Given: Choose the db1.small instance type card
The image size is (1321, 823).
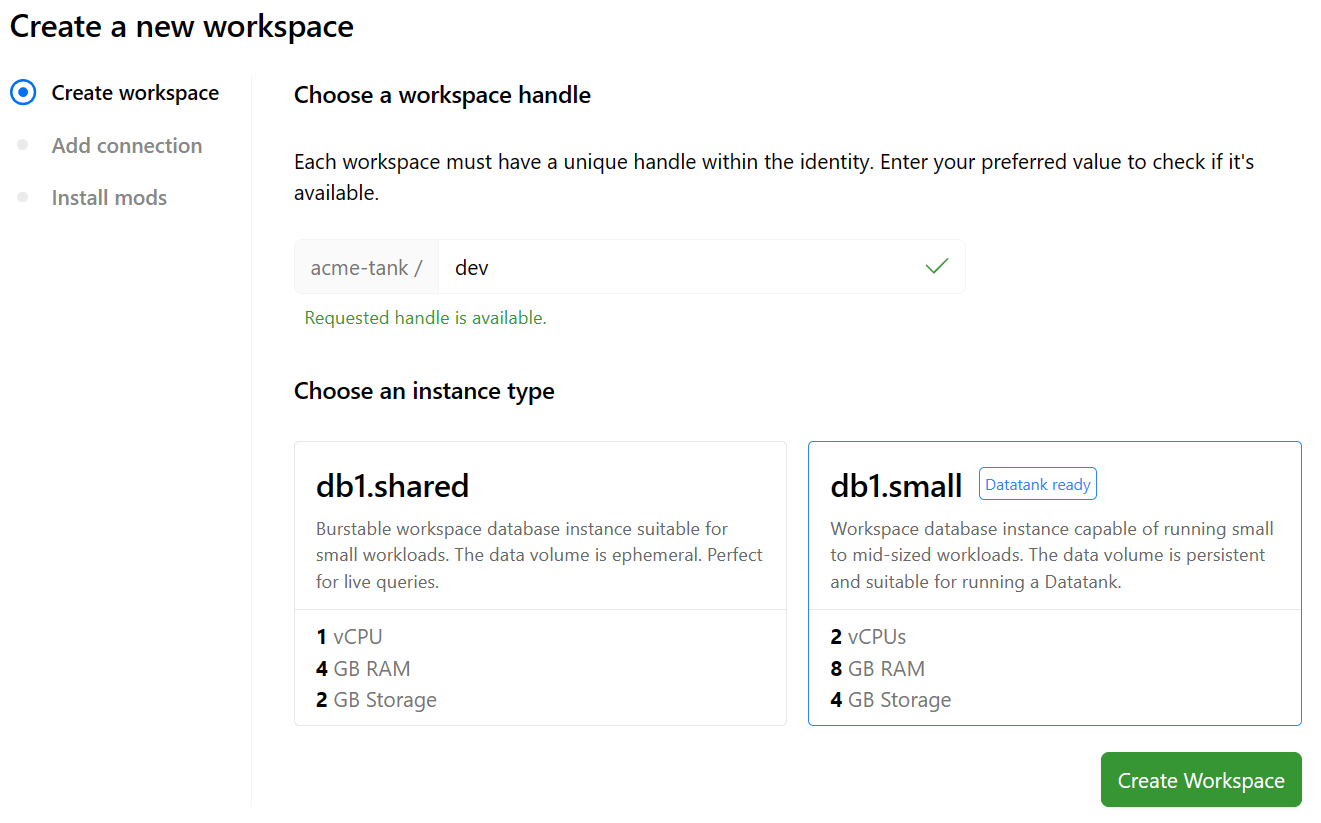Looking at the screenshot, I should click(x=1055, y=583).
